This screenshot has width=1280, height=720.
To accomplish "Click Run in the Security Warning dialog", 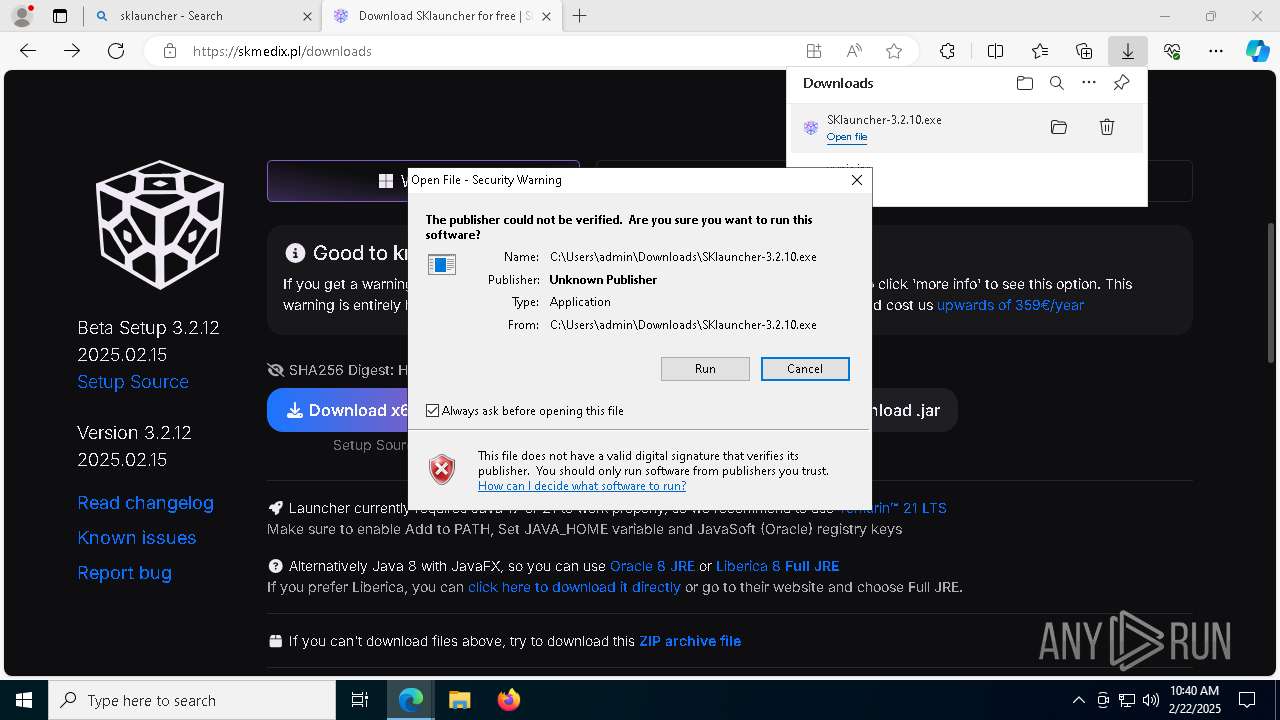I will tap(705, 369).
